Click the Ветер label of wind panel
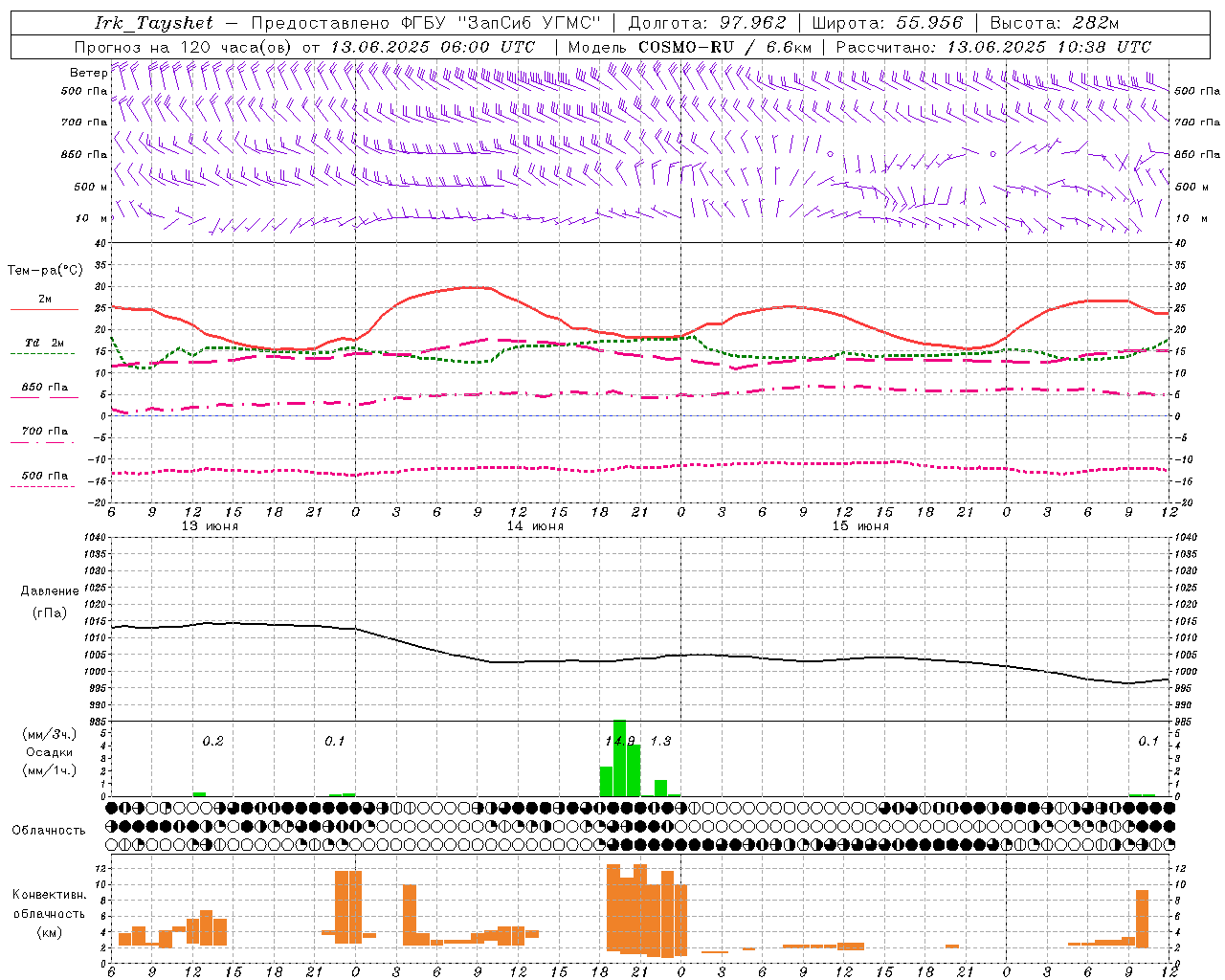 pyautogui.click(x=88, y=73)
